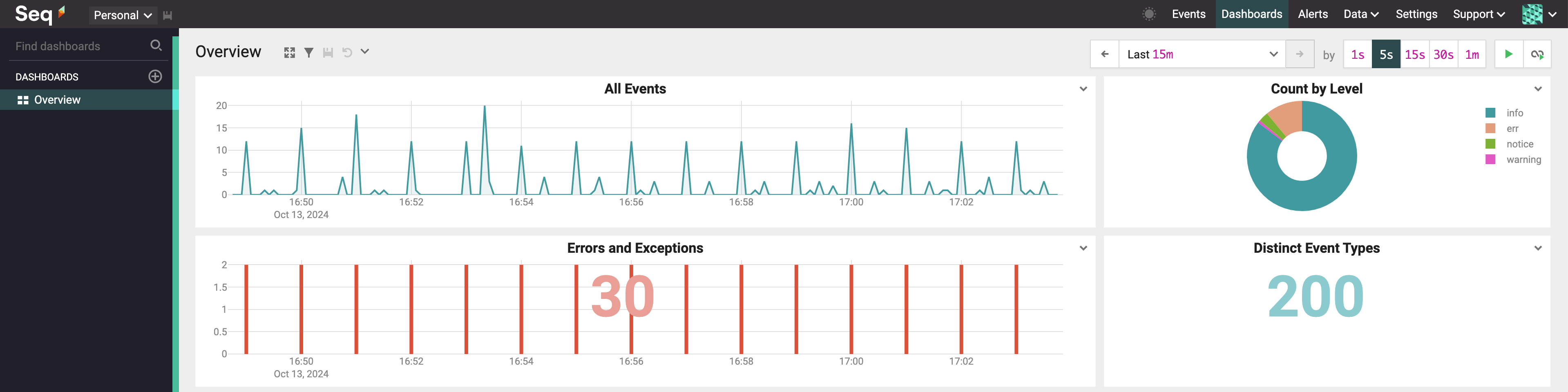The width and height of the screenshot is (1568, 392).
Task: Start auto-refresh with the green play button
Action: point(1508,54)
